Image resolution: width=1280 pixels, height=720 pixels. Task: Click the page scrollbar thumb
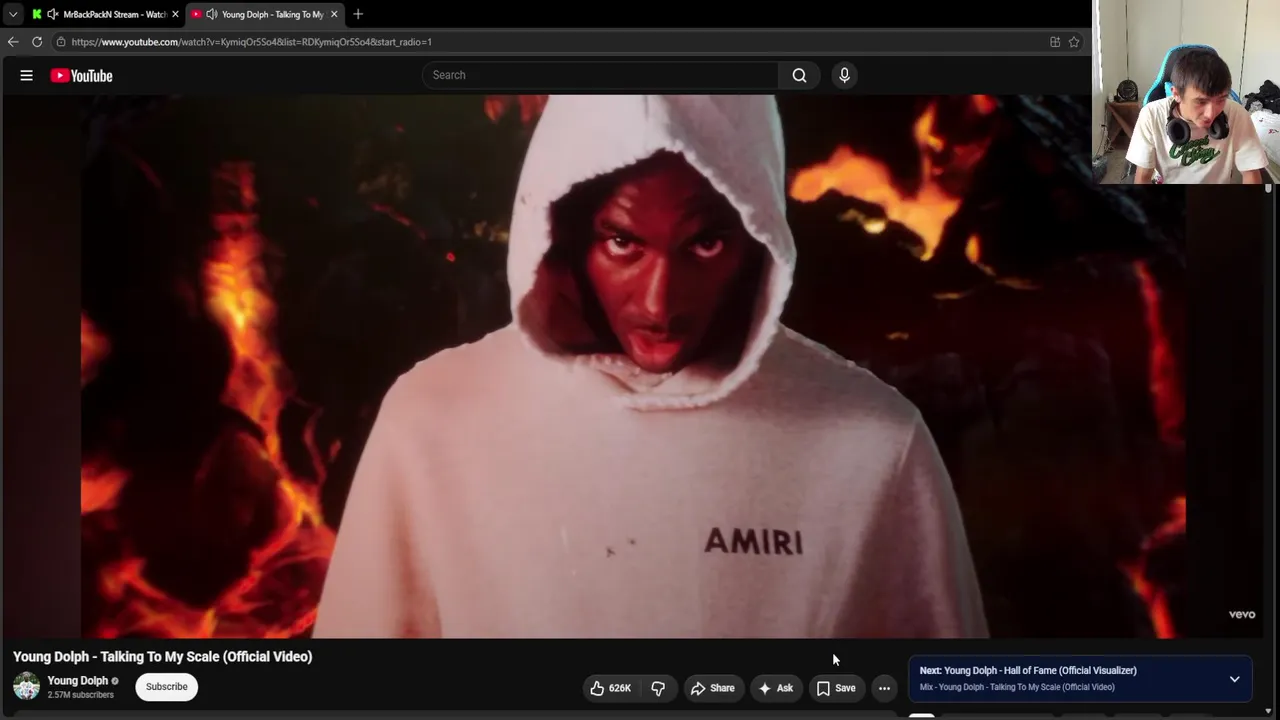(1268, 188)
